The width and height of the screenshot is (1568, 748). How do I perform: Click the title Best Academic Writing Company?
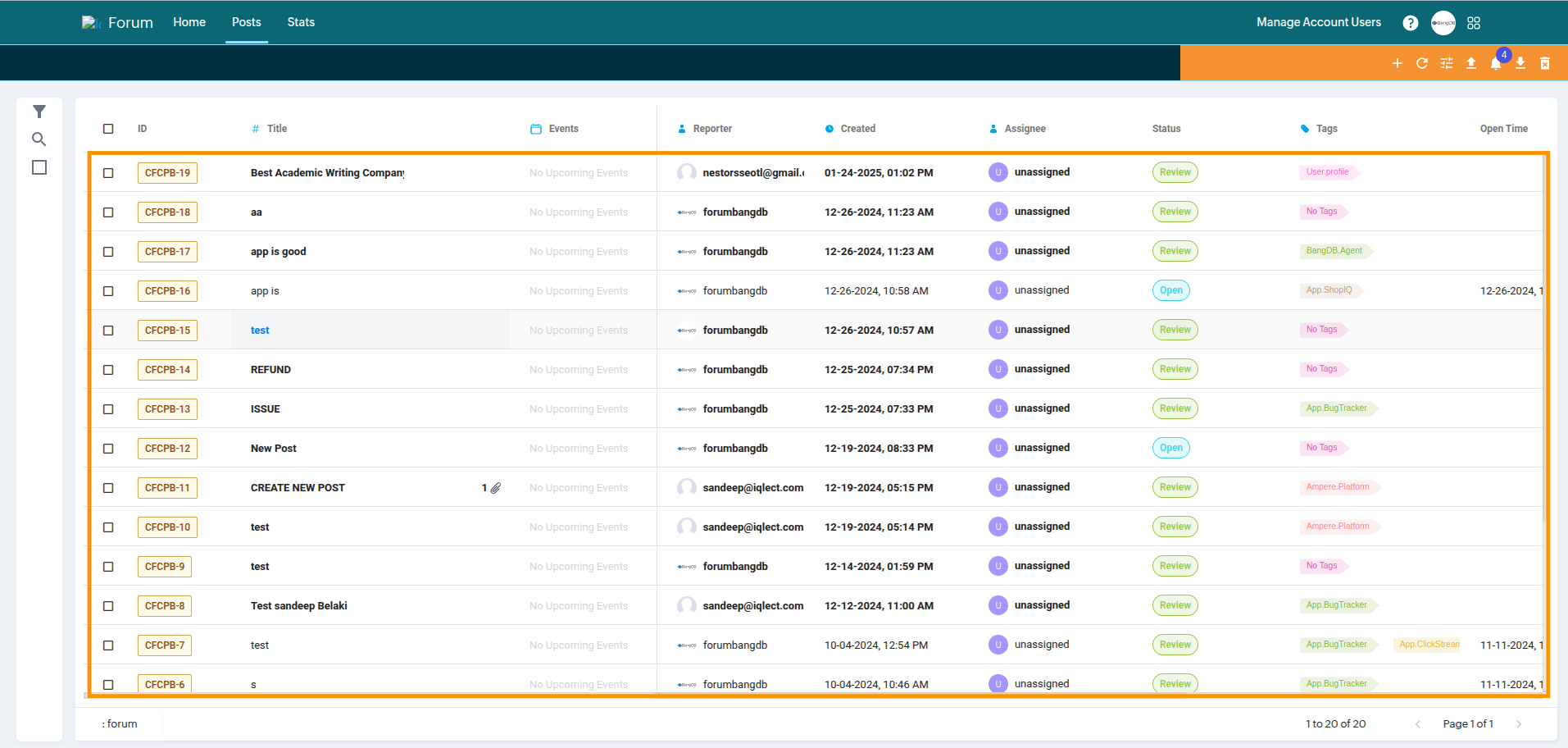click(328, 173)
